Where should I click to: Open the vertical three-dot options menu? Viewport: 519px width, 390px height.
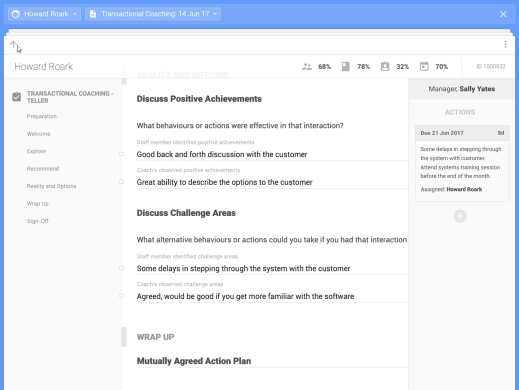pos(505,44)
